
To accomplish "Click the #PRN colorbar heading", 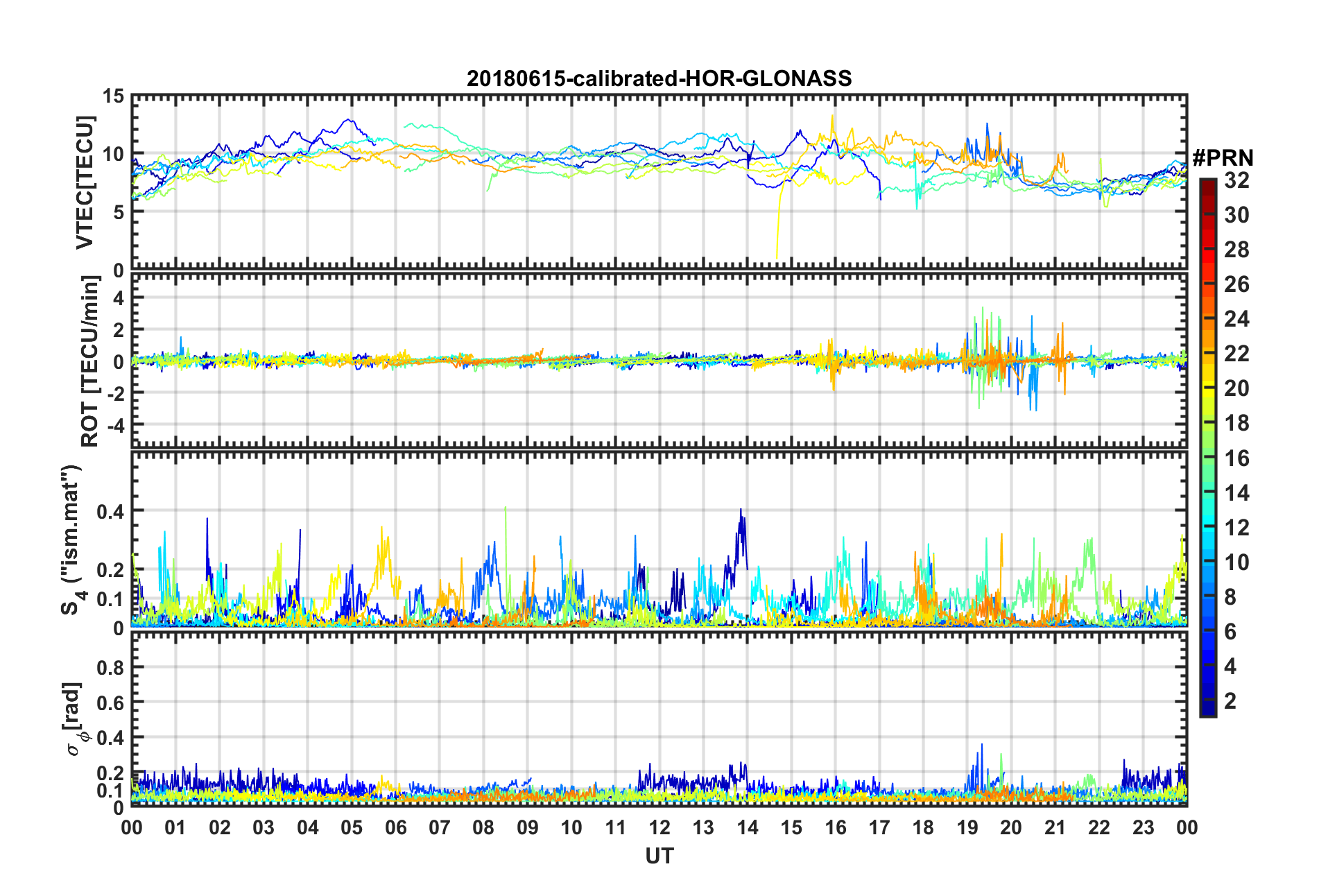I will 1222,158.
